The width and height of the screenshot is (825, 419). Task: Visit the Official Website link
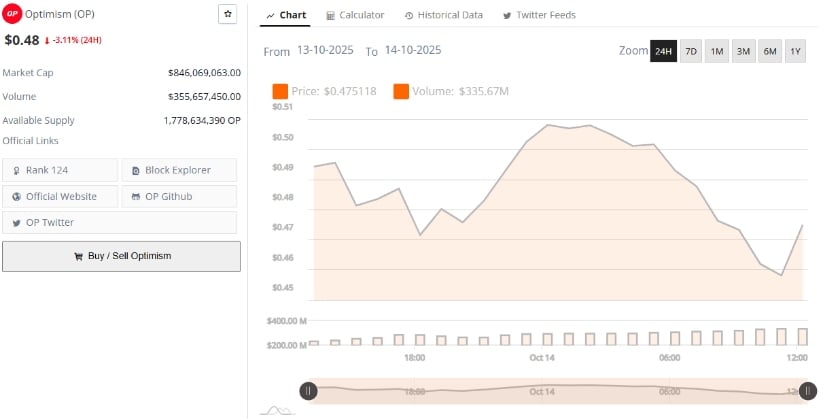pos(60,196)
